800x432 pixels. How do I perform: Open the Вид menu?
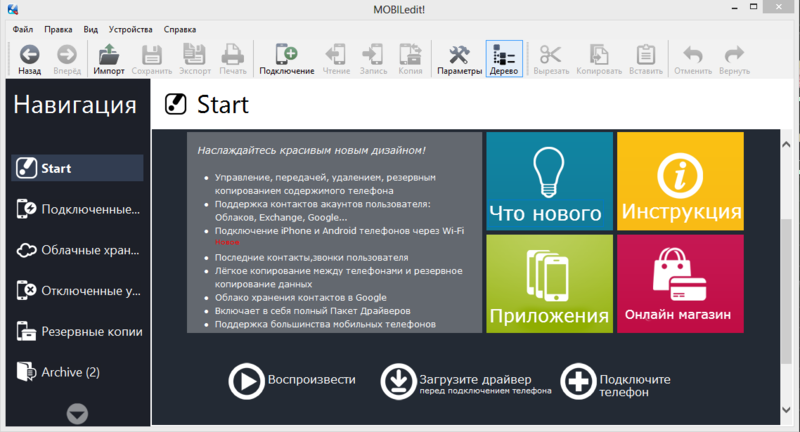(90, 30)
